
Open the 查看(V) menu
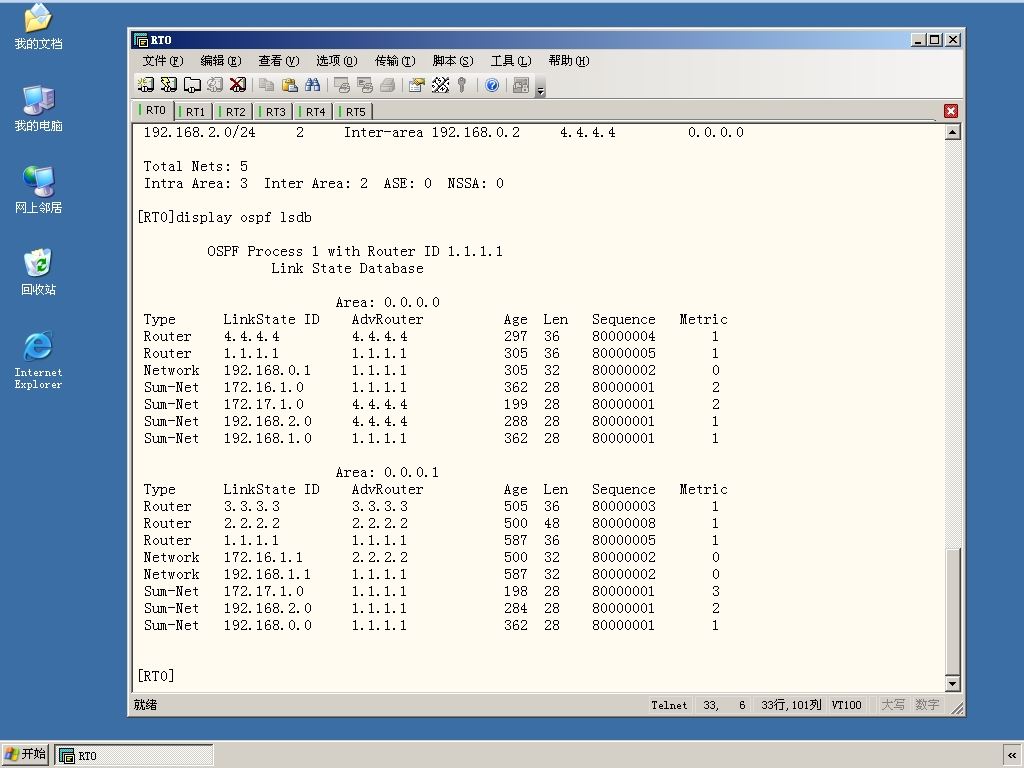point(279,61)
